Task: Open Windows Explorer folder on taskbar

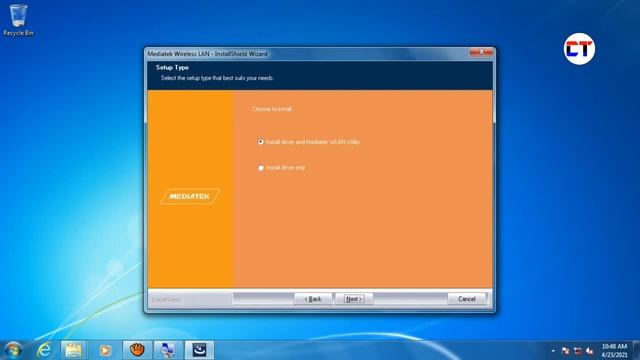Action: tap(73, 350)
